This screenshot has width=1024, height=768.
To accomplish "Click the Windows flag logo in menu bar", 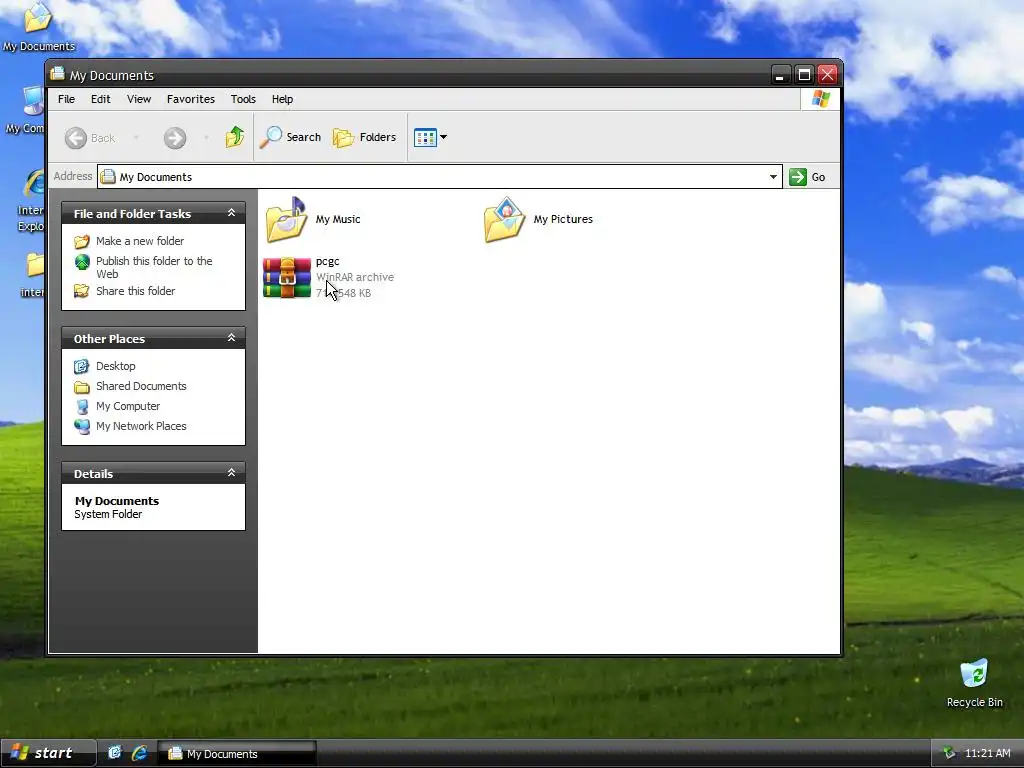I will point(820,99).
